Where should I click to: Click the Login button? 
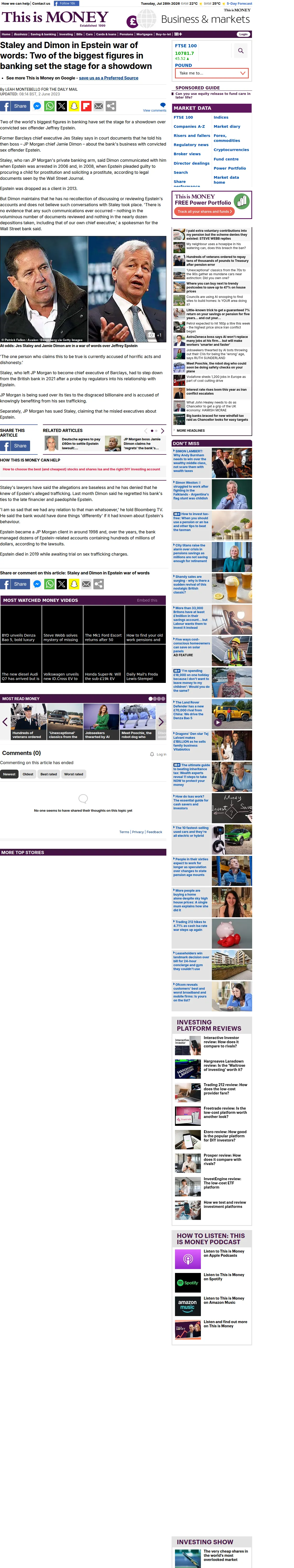[x=244, y=34]
